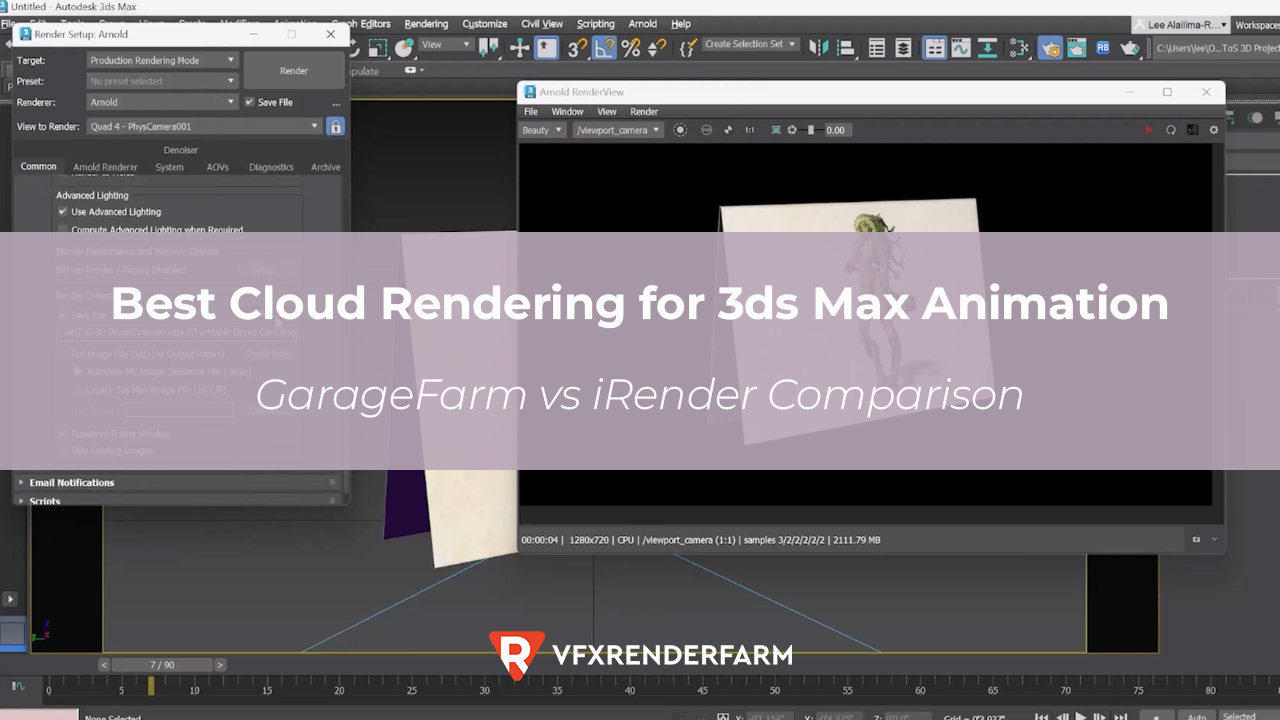Click the selection region rectangle icon

[x=378, y=47]
